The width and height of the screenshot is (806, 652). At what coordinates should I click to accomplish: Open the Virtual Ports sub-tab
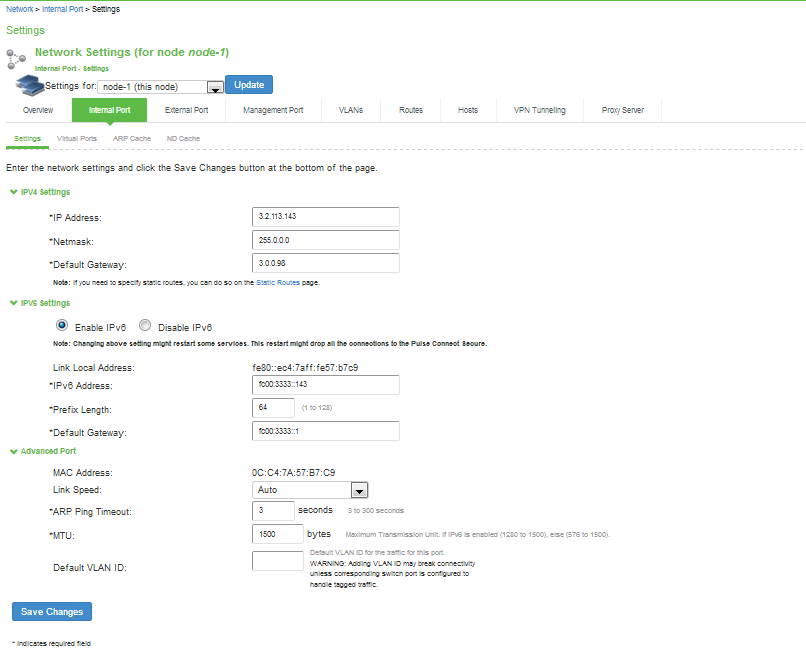77,138
